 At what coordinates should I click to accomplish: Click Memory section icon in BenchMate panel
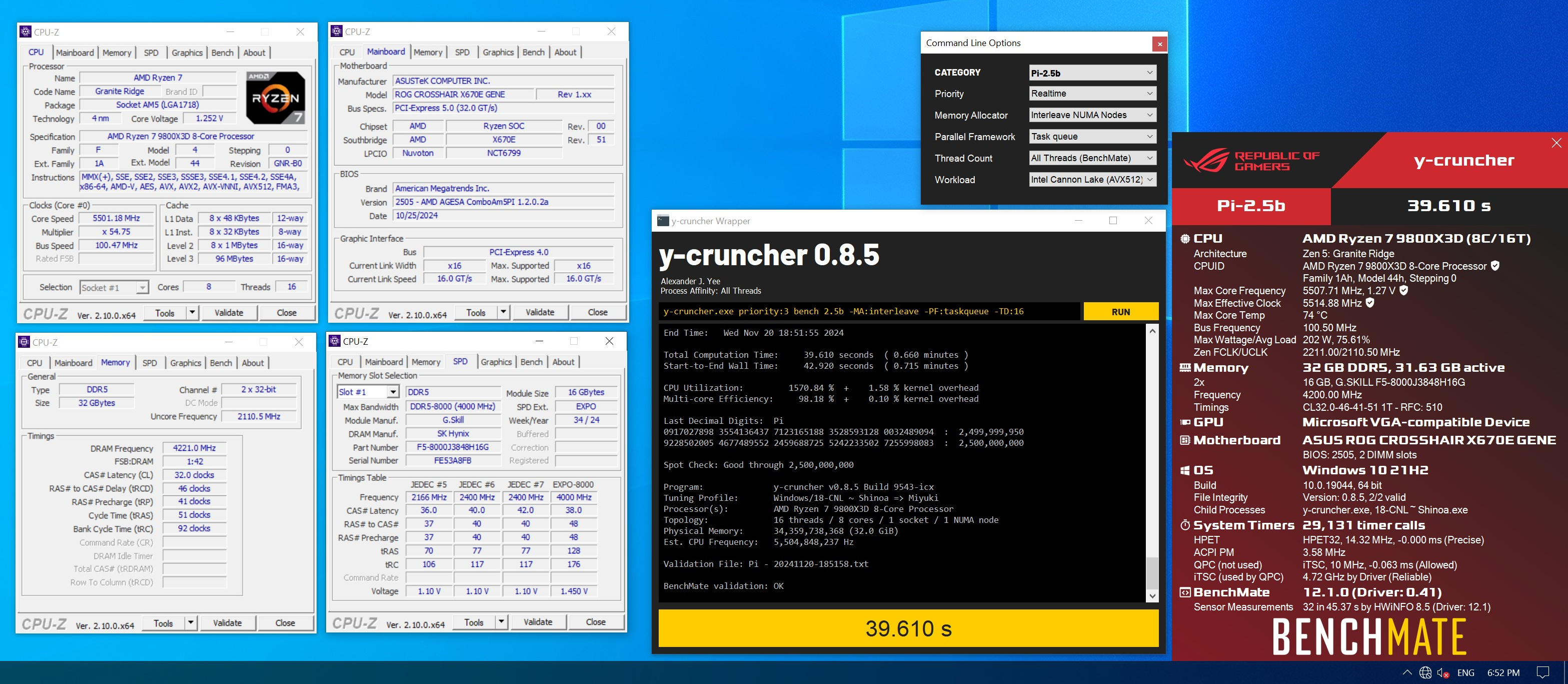(1184, 367)
